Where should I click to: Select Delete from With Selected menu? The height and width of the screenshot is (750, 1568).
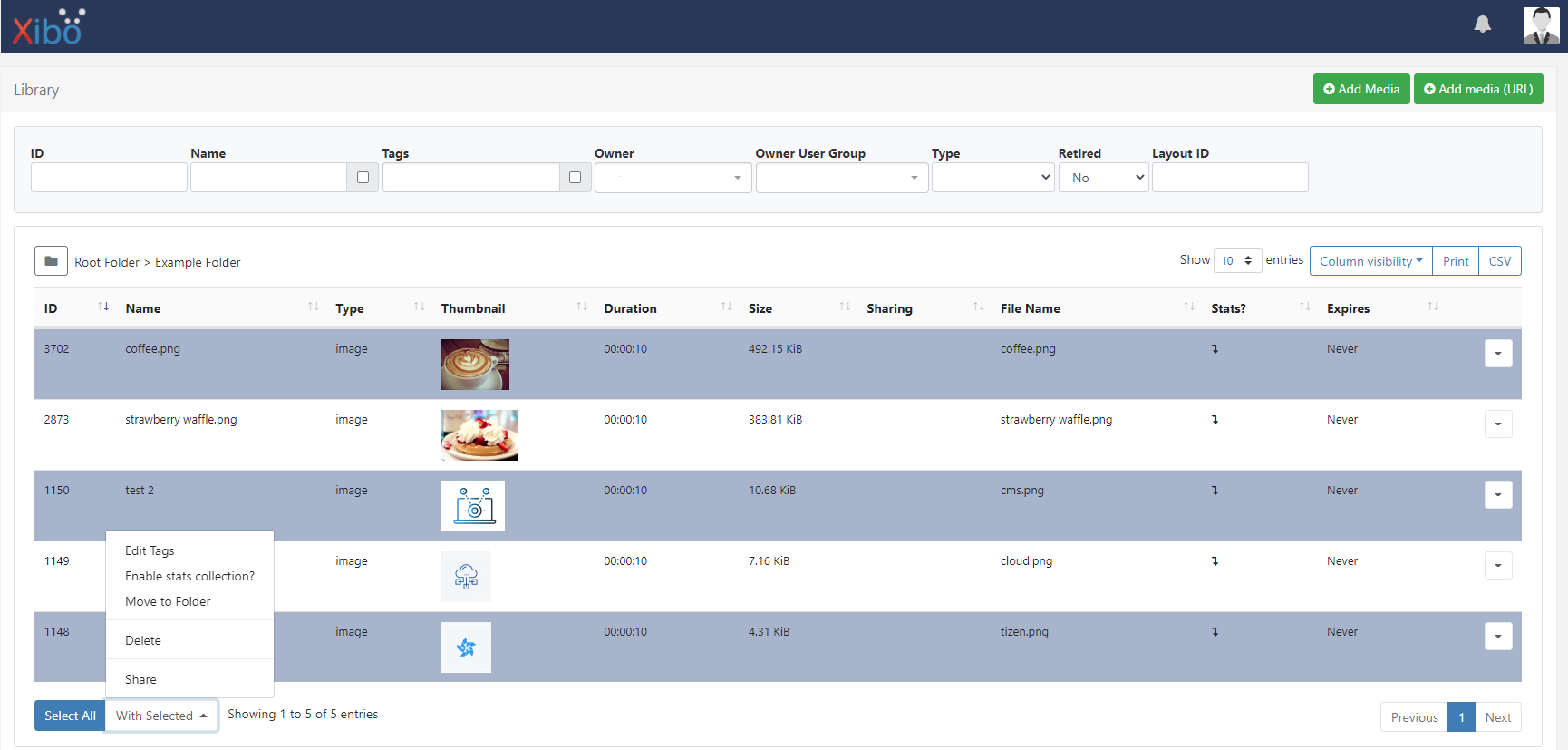click(143, 640)
